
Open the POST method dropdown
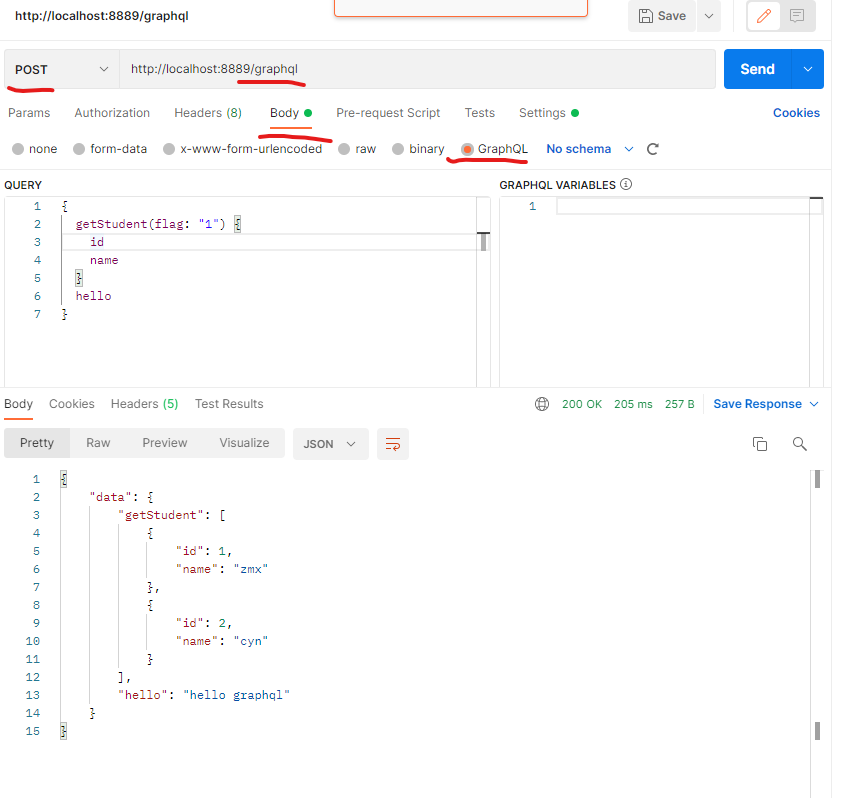point(61,69)
